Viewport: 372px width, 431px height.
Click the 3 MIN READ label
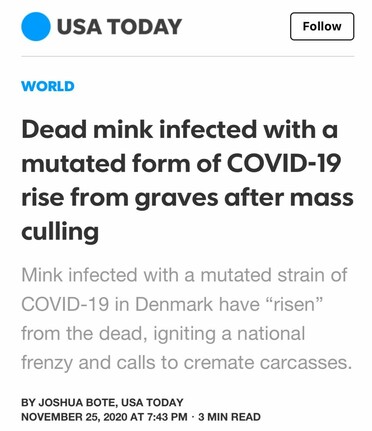(229, 417)
